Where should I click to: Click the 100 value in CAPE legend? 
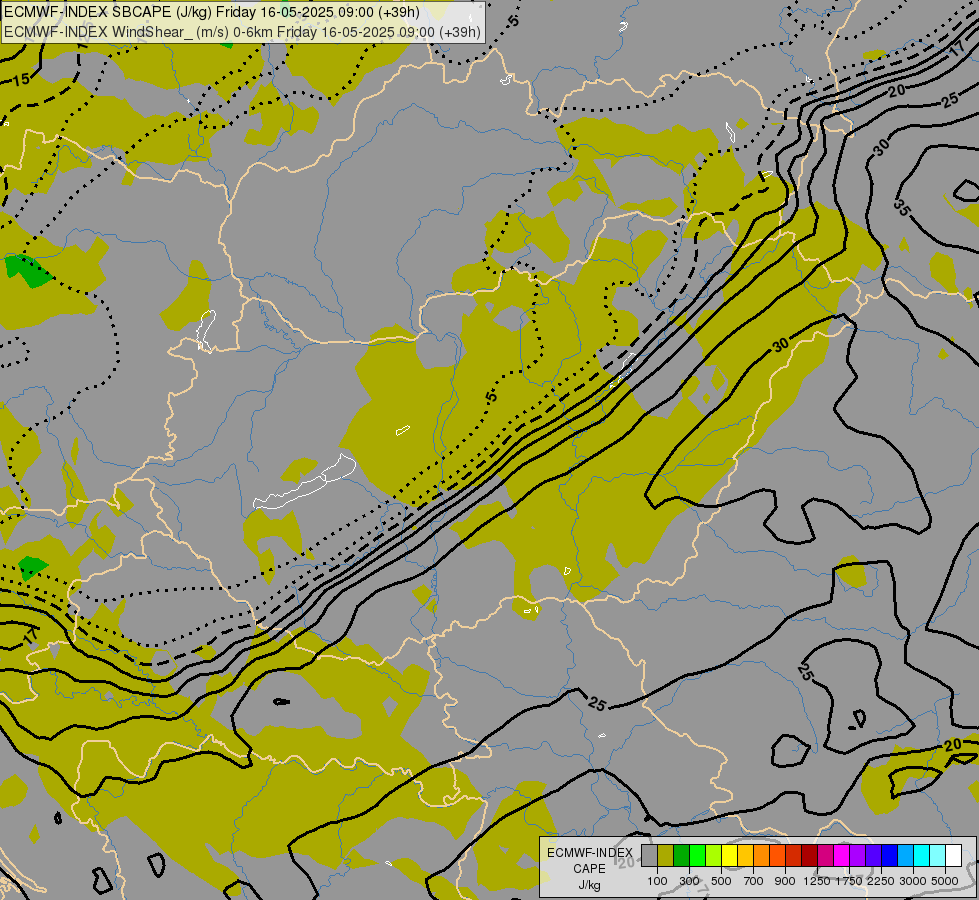[657, 881]
